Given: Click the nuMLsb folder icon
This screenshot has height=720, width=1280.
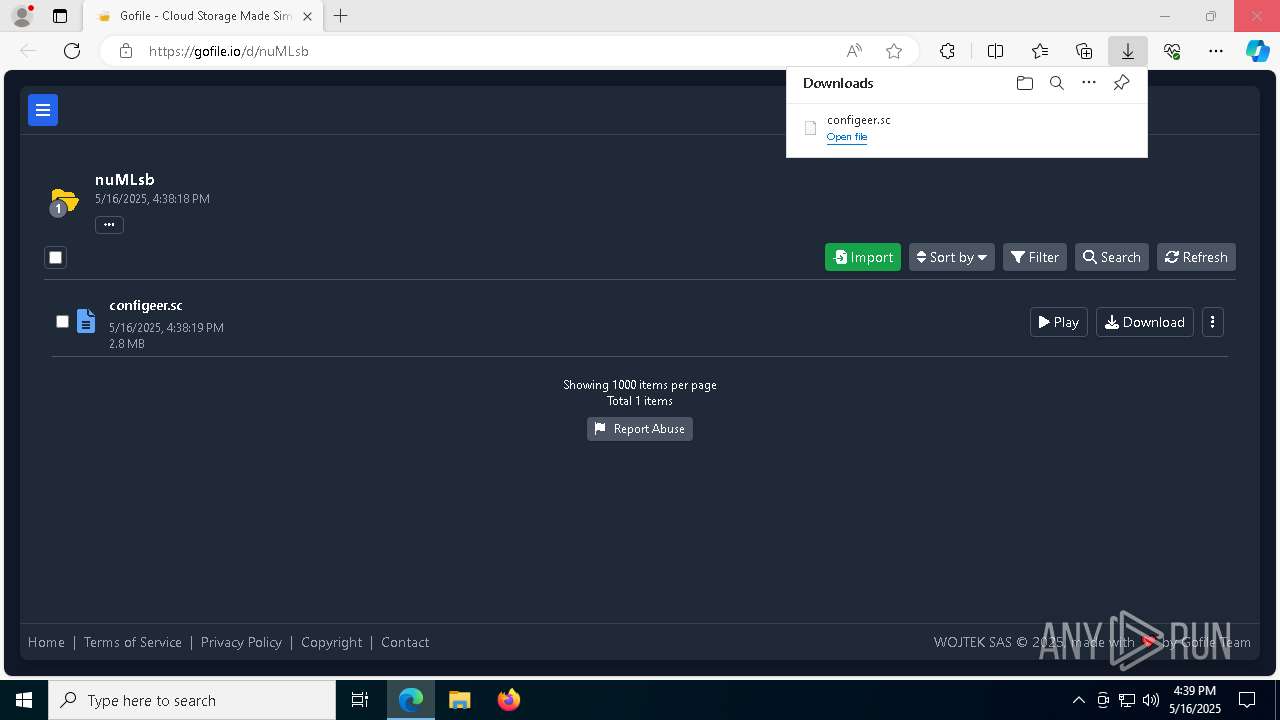Looking at the screenshot, I should pos(64,201).
